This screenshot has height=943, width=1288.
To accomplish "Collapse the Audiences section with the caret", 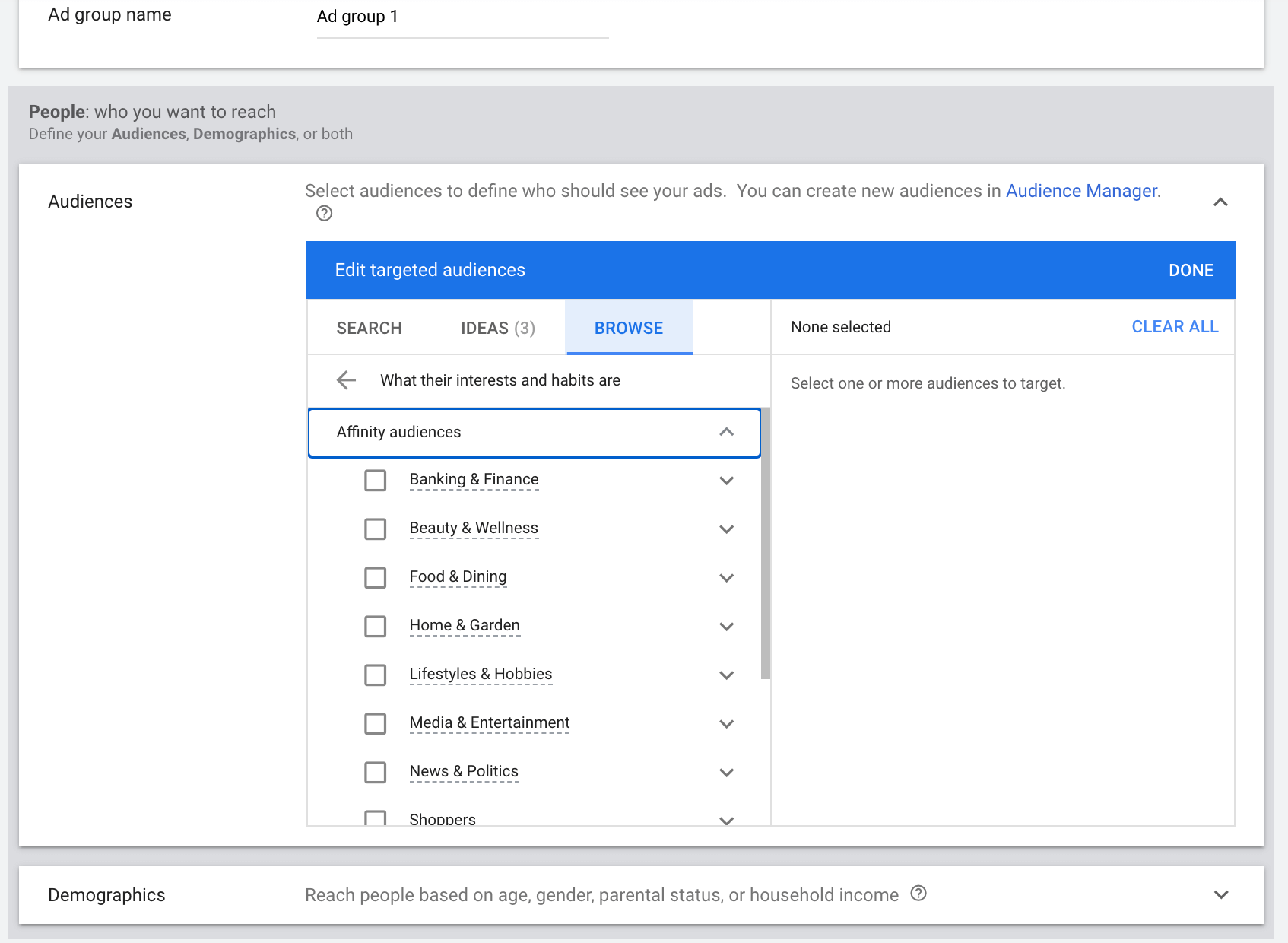I will tap(1221, 202).
